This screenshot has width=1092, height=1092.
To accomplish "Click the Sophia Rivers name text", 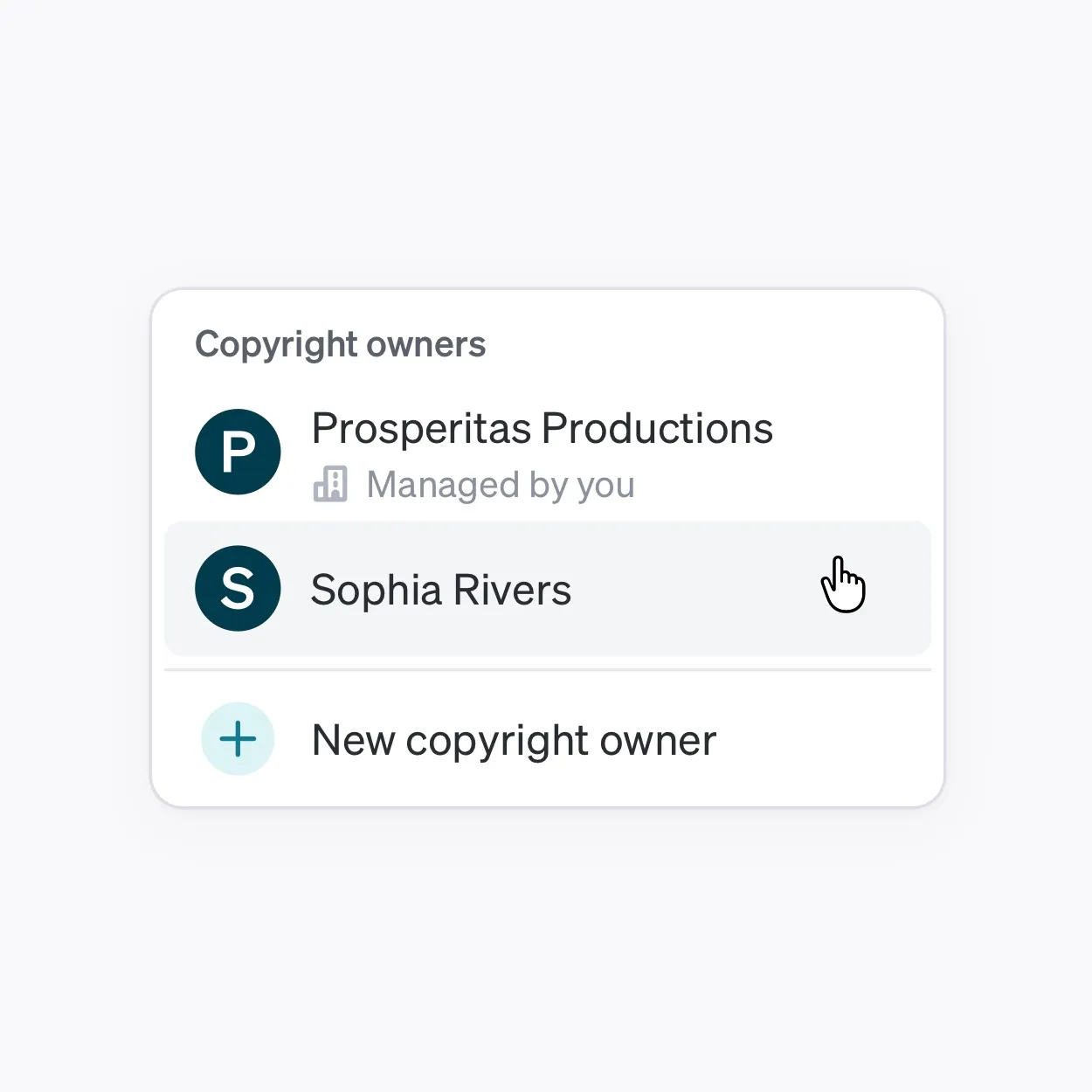I will click(x=441, y=591).
